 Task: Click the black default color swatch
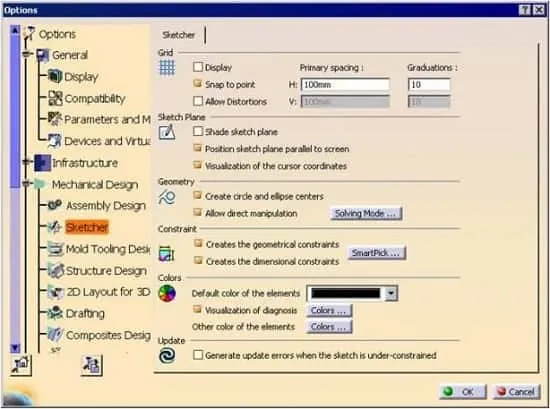[346, 293]
